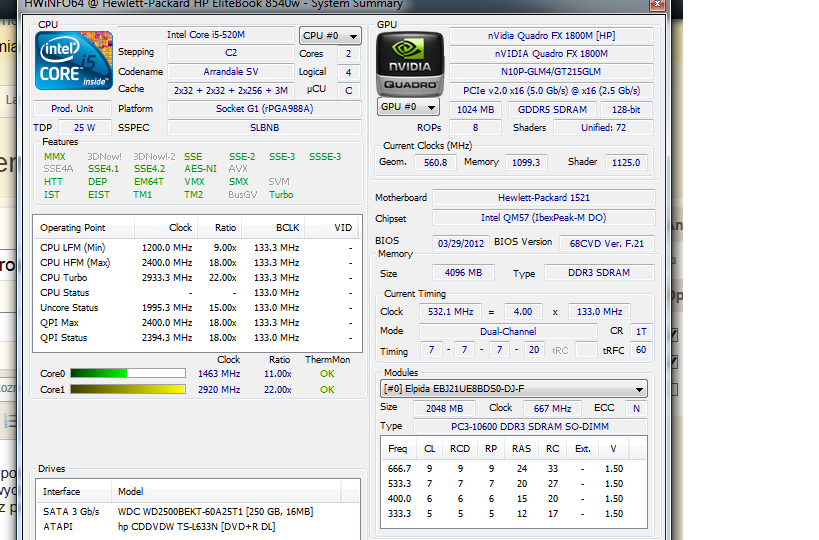
Task: Click the PCIe v2.0 x16 bus field
Action: coord(551,90)
